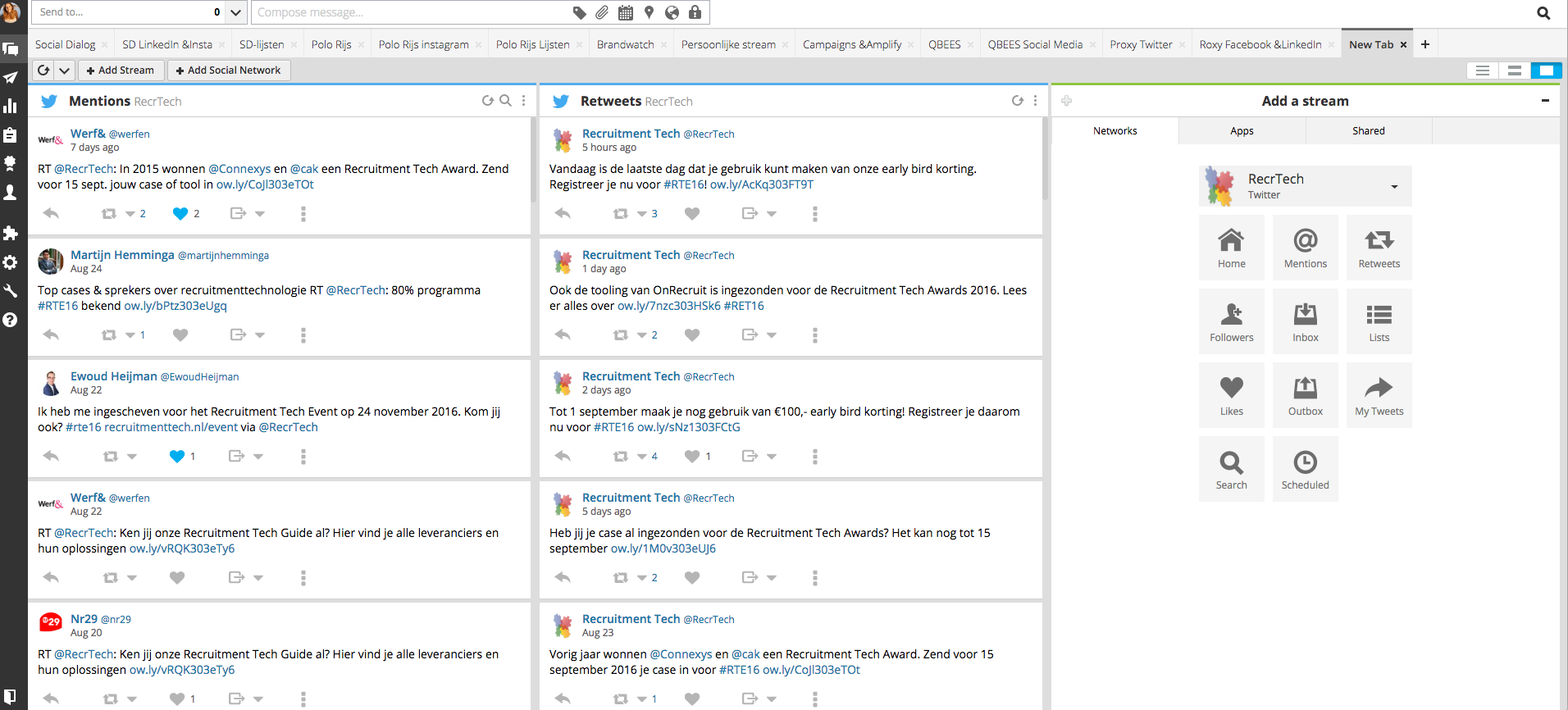
Task: Switch to the Polo Rijs instagram tab
Action: [x=424, y=44]
